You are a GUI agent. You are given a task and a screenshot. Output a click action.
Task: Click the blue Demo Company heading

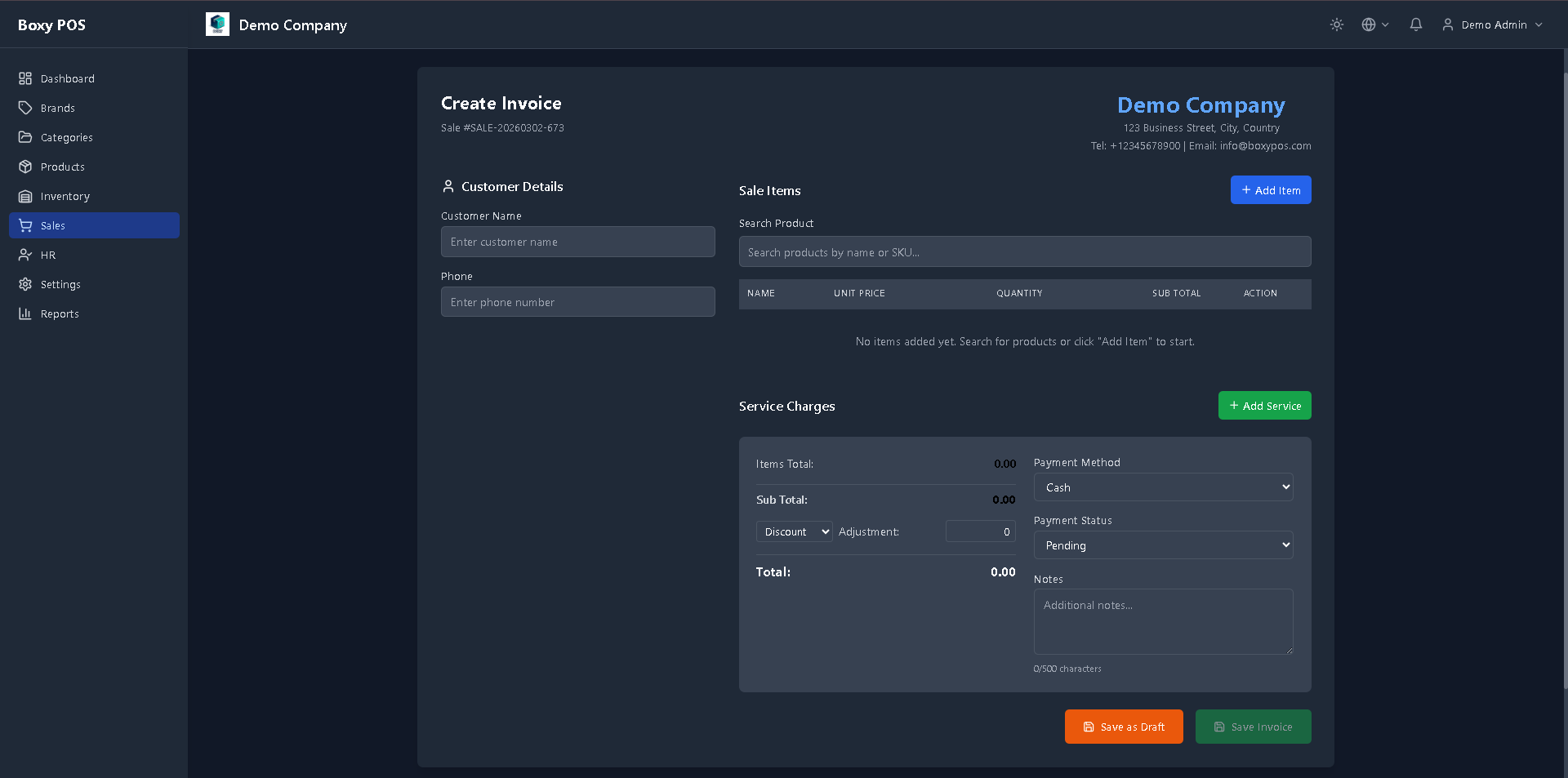coord(1200,105)
